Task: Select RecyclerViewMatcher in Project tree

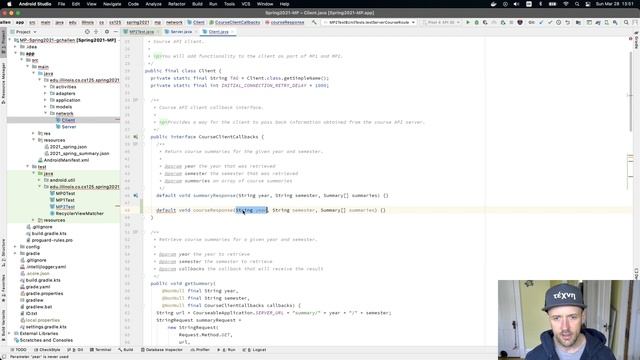Action: coord(79,213)
